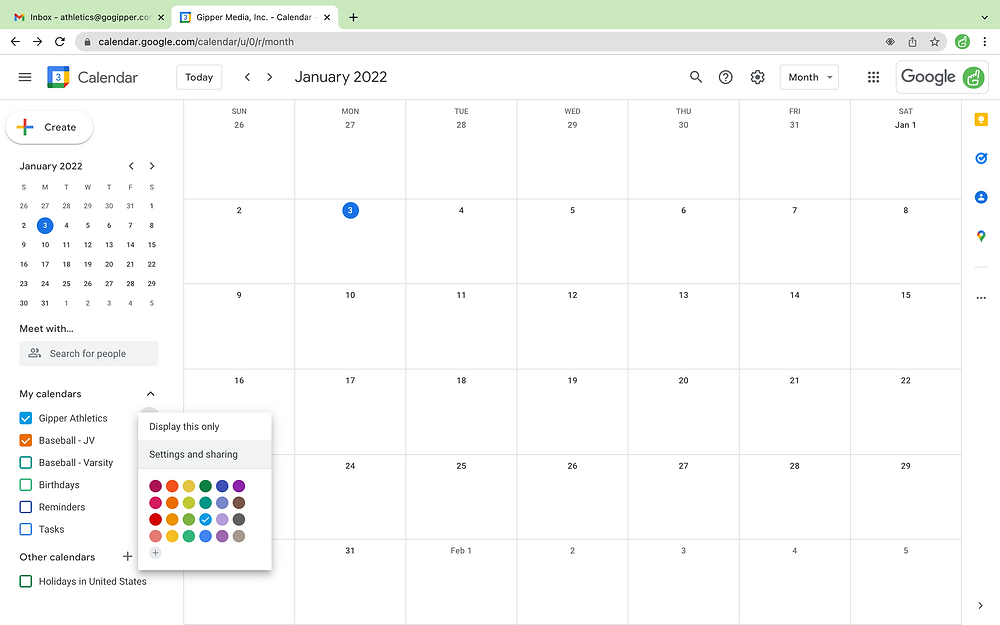Choose the brown color swatch
Viewport: 1000px width, 625px height.
click(x=239, y=503)
